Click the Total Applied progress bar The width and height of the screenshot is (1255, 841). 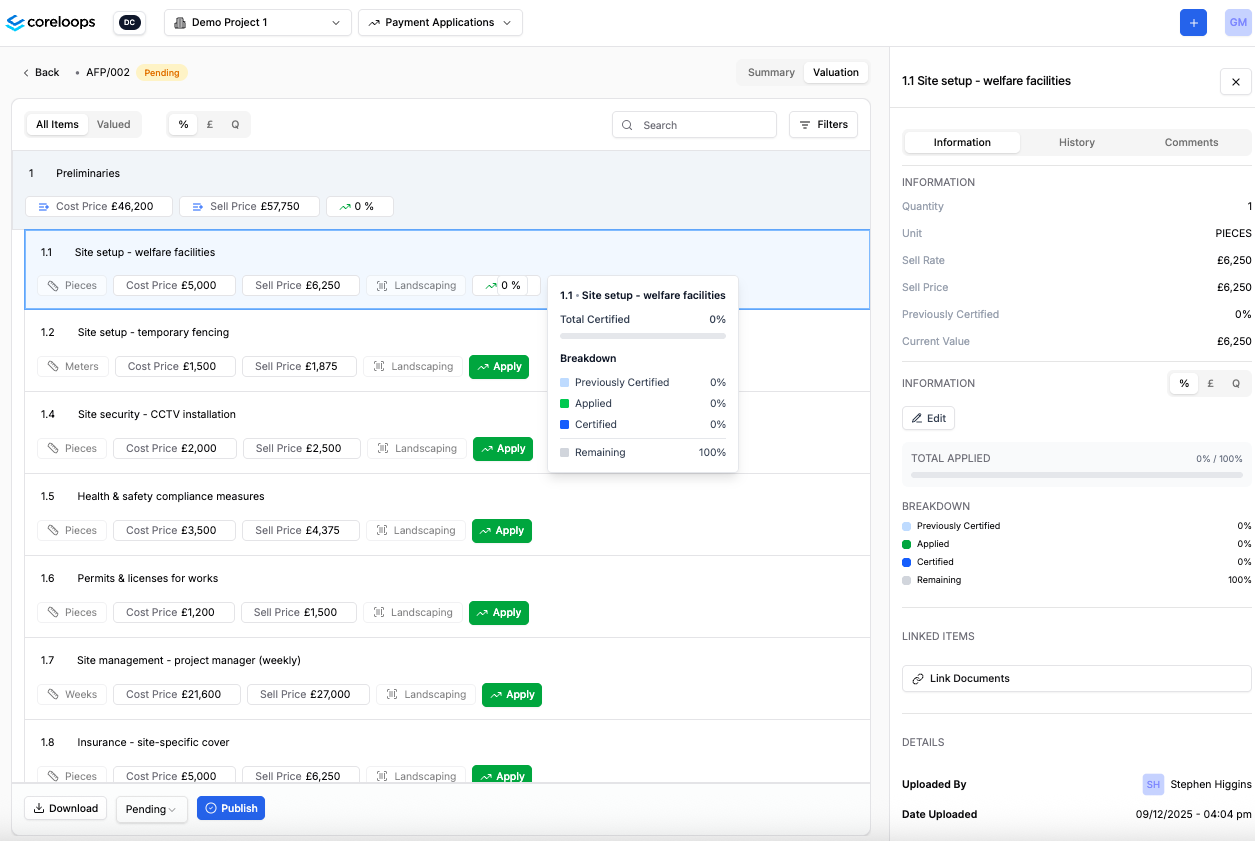point(1076,474)
